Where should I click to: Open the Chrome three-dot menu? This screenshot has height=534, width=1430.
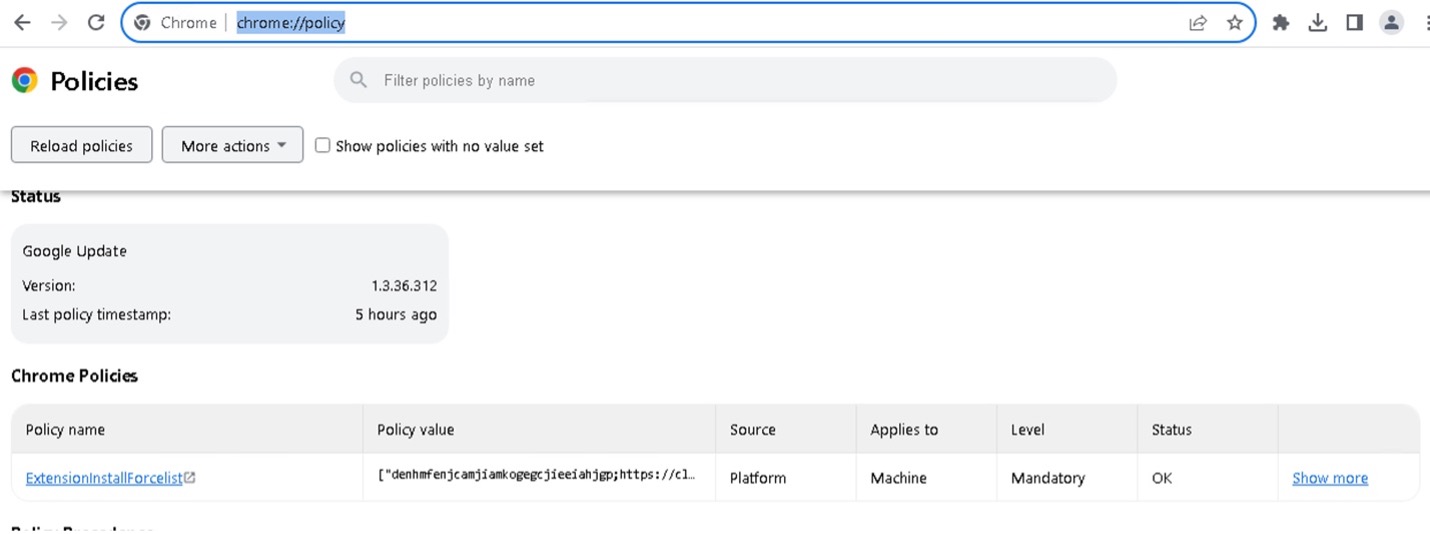[1426, 22]
